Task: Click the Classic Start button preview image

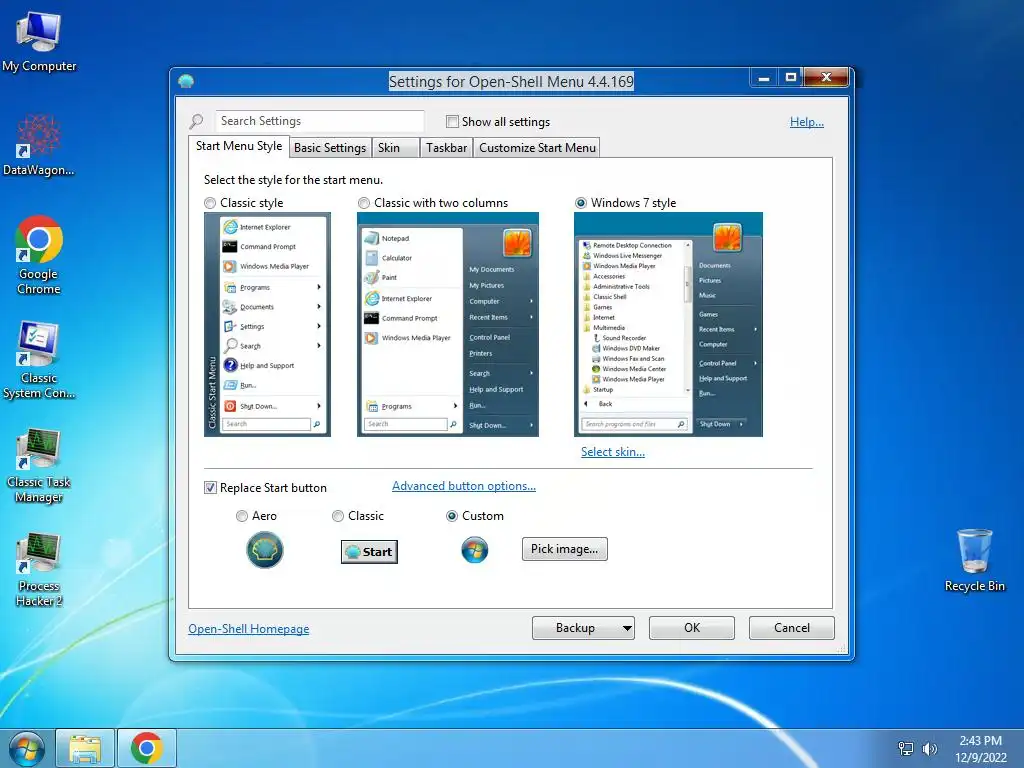Action: (x=369, y=552)
